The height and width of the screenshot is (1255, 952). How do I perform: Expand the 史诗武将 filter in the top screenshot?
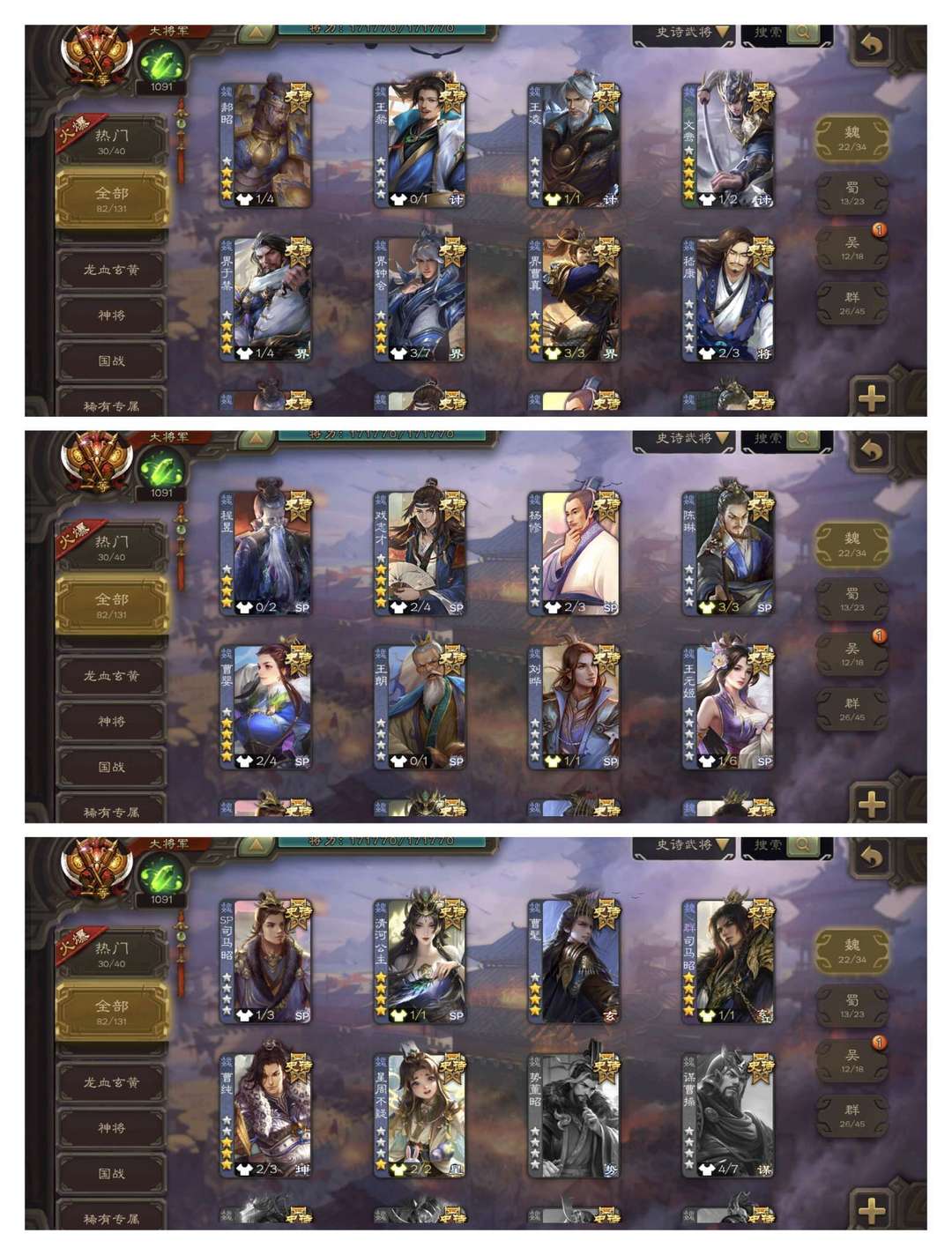(x=684, y=34)
